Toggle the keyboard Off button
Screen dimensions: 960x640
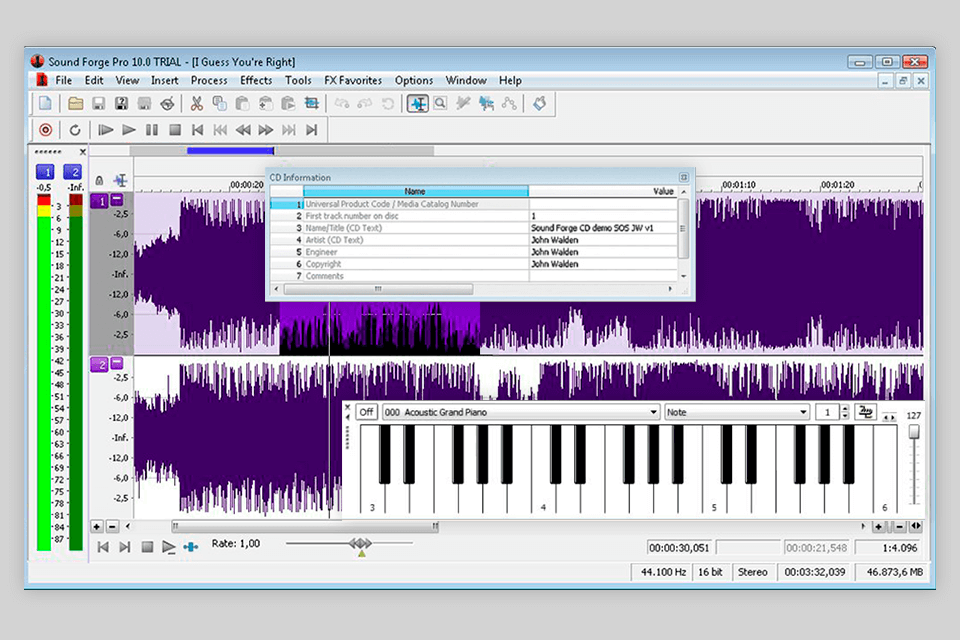(x=367, y=412)
